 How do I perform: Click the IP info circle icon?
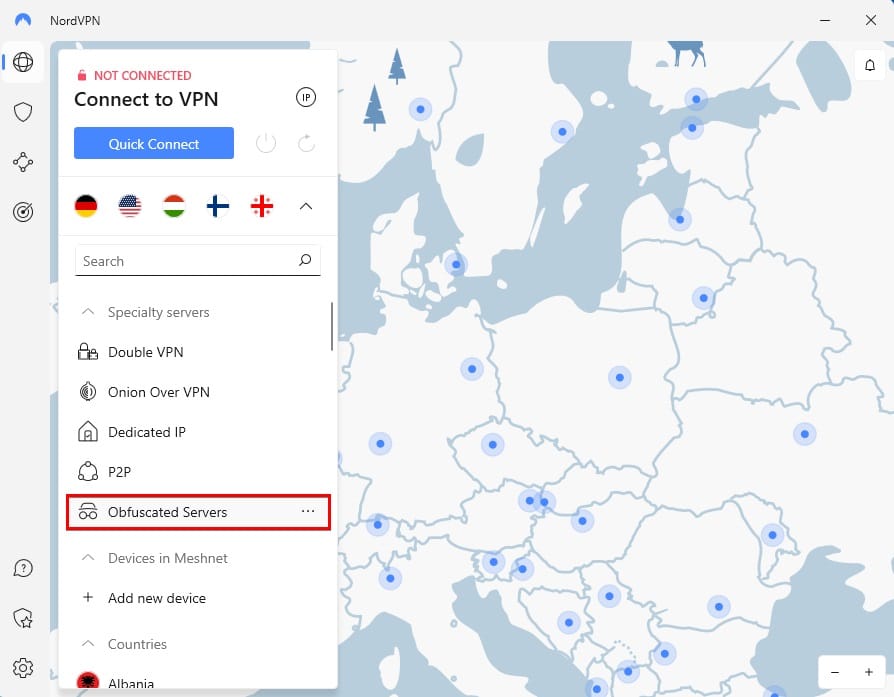click(x=306, y=98)
